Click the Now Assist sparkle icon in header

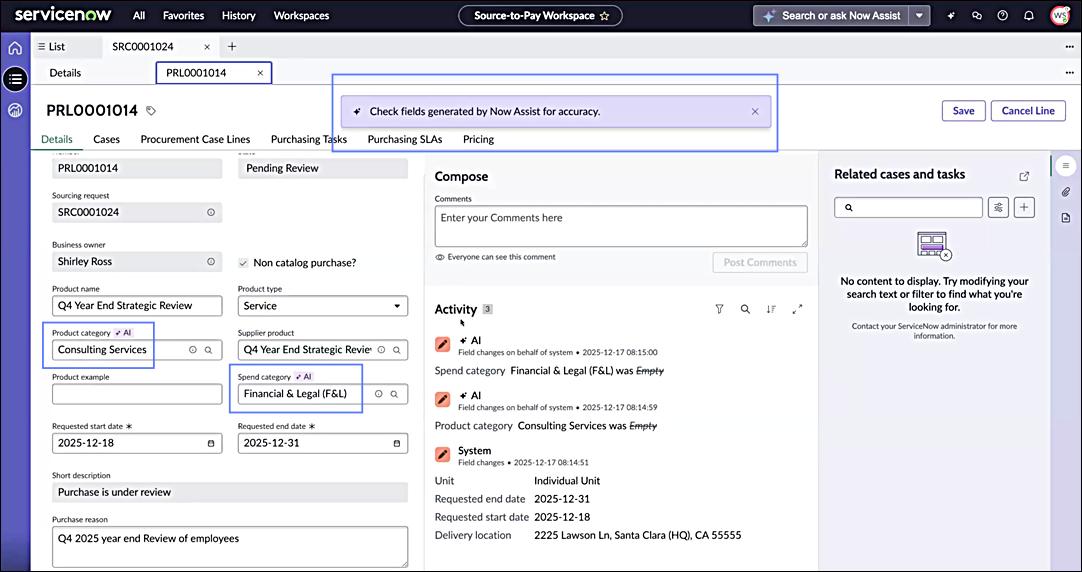tap(951, 15)
